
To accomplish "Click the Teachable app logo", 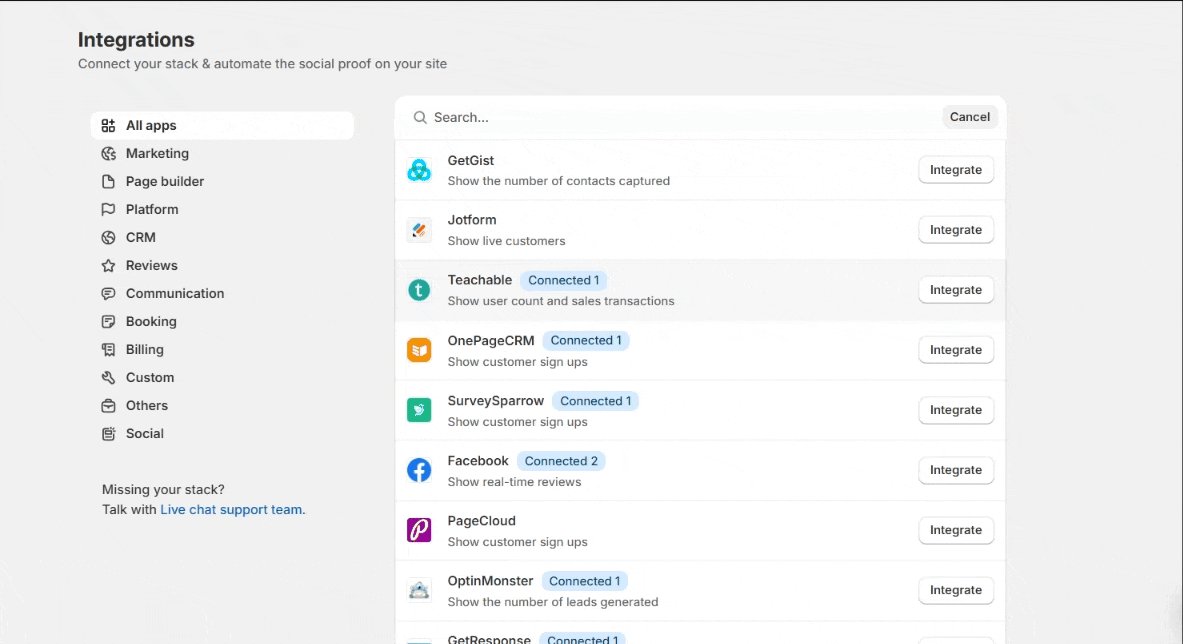I will click(419, 290).
